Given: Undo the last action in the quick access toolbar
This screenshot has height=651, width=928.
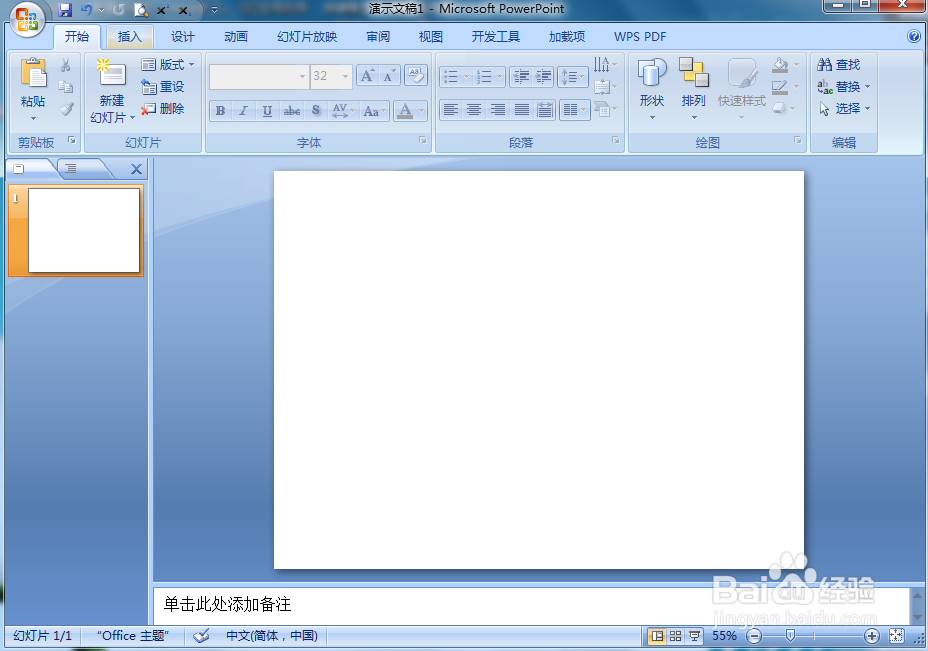Looking at the screenshot, I should coord(86,9).
